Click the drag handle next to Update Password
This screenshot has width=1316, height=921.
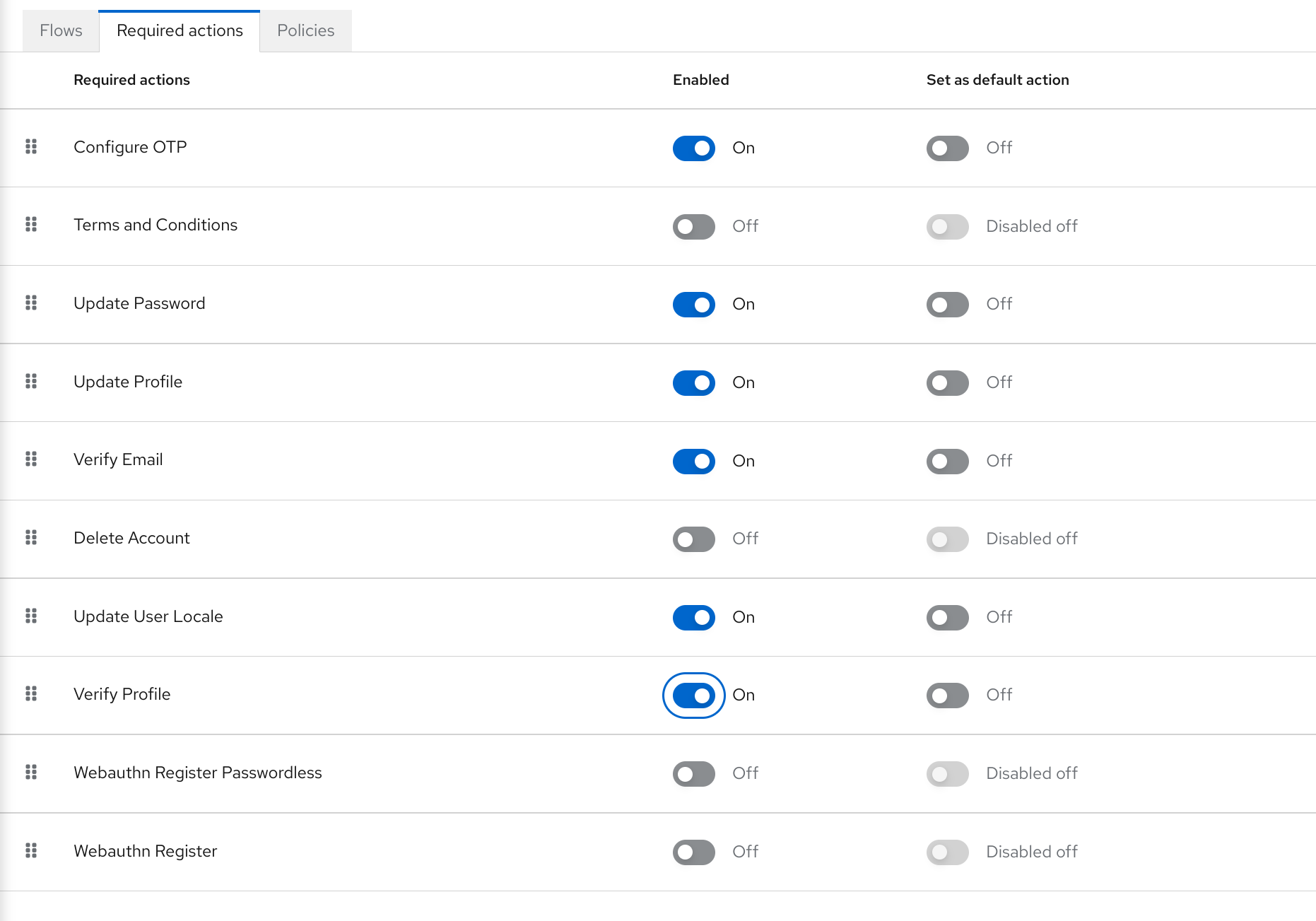[31, 304]
